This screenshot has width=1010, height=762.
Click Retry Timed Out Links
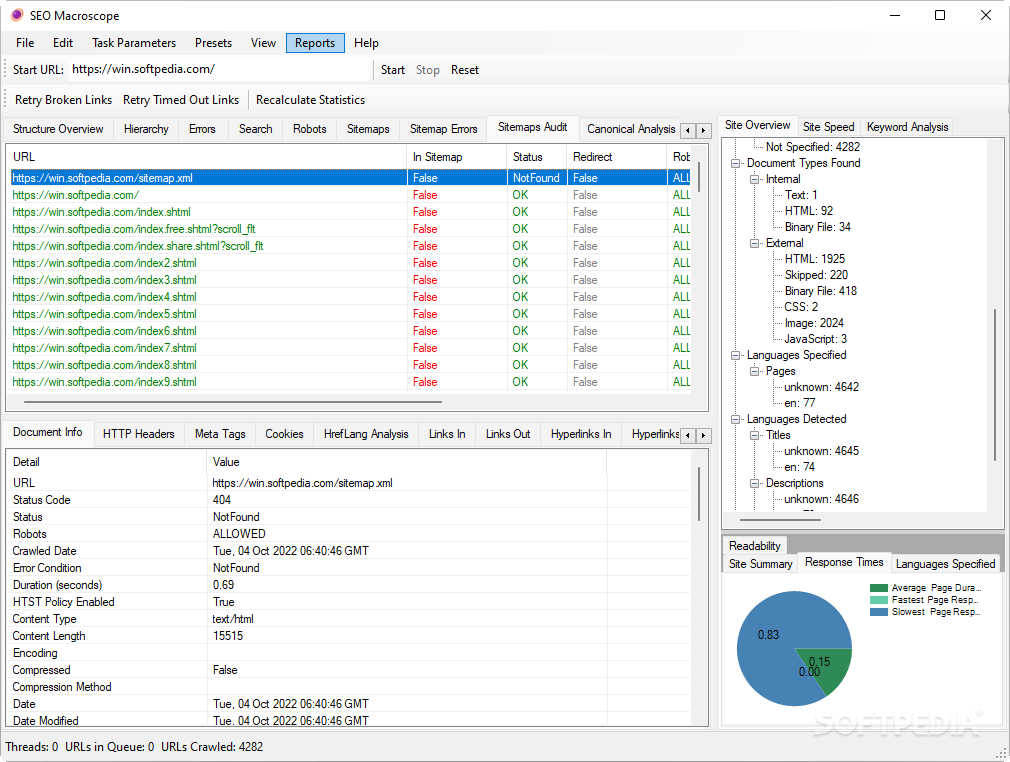pos(181,100)
